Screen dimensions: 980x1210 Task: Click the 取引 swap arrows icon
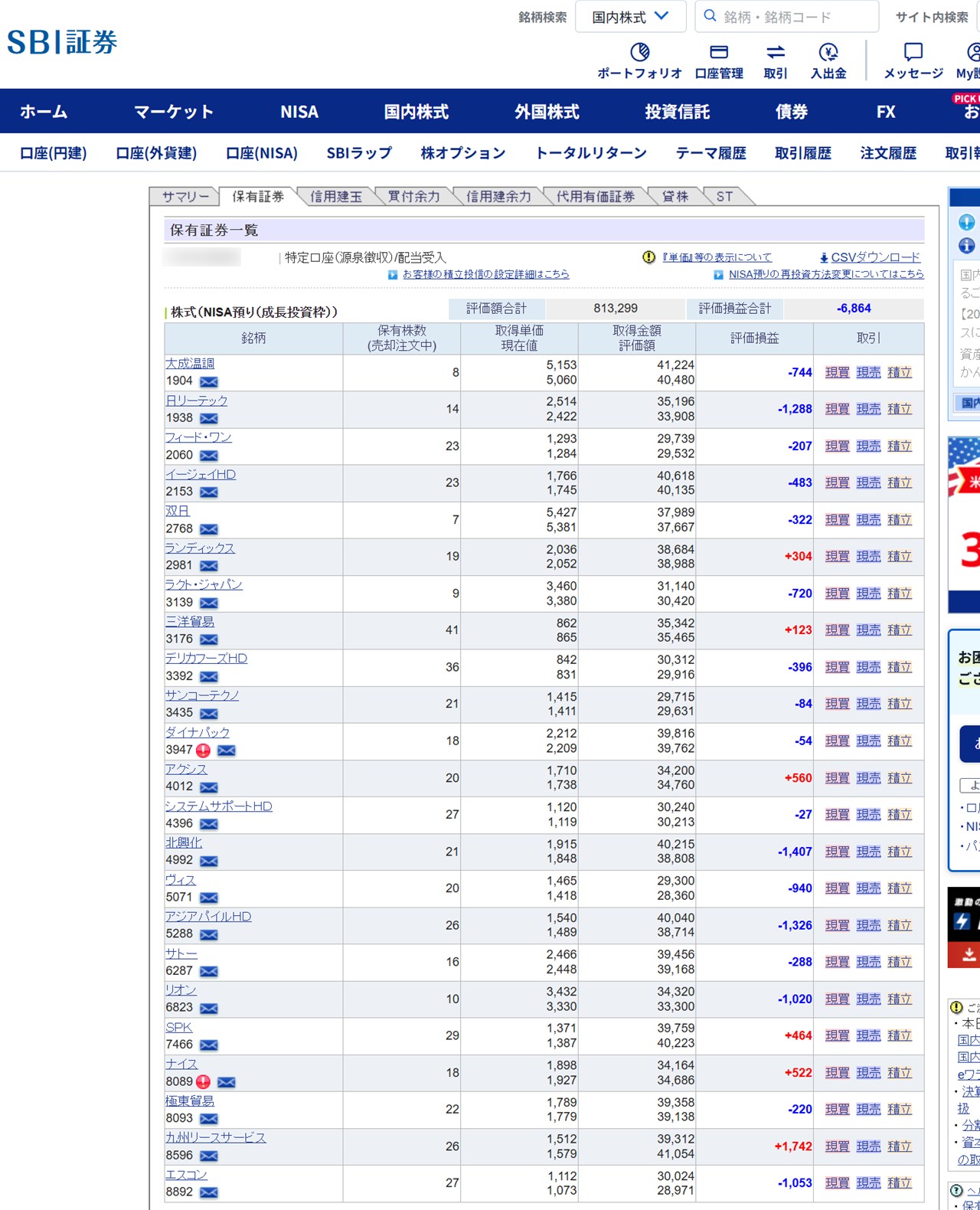pos(776,52)
